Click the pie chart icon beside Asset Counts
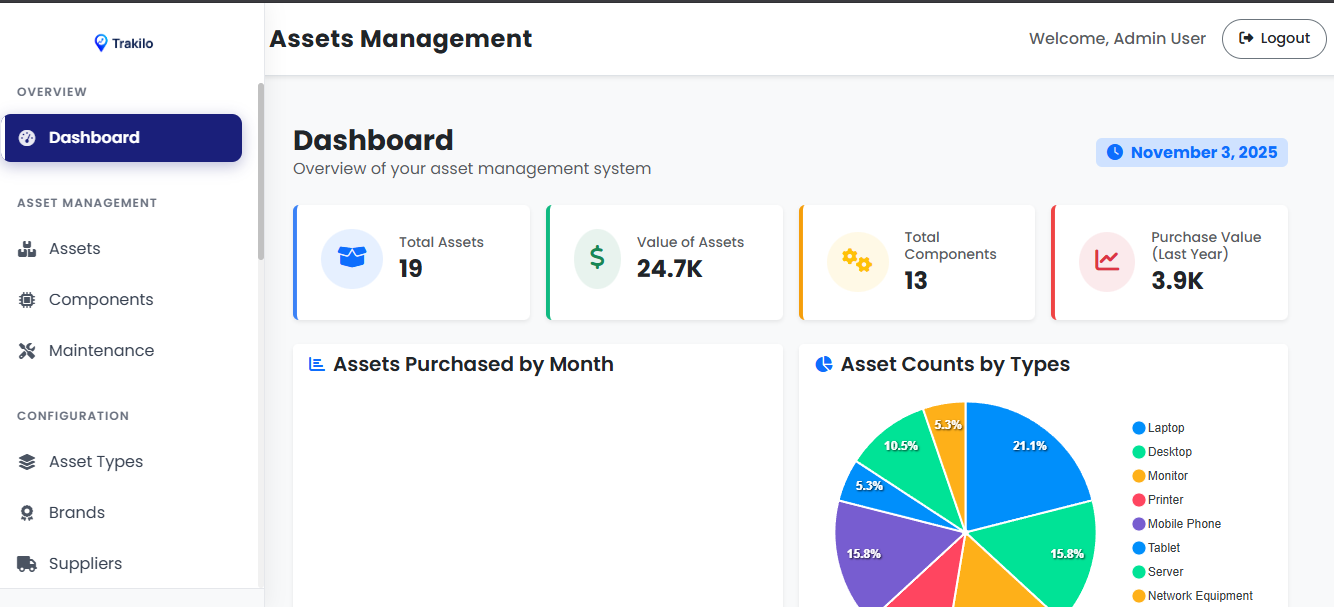 point(822,364)
